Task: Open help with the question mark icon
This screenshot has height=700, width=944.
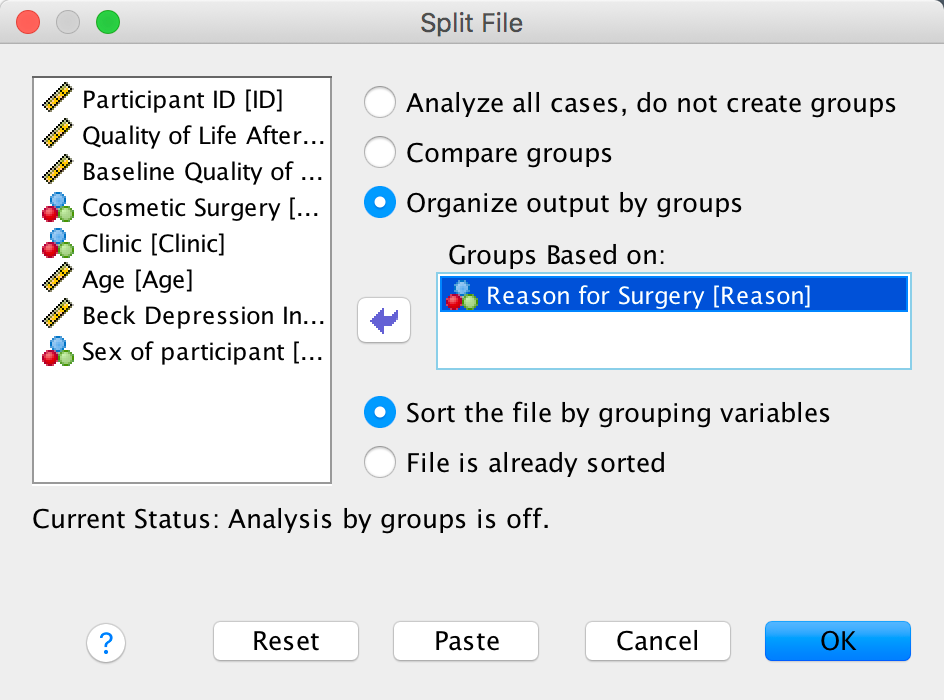Action: pos(106,642)
